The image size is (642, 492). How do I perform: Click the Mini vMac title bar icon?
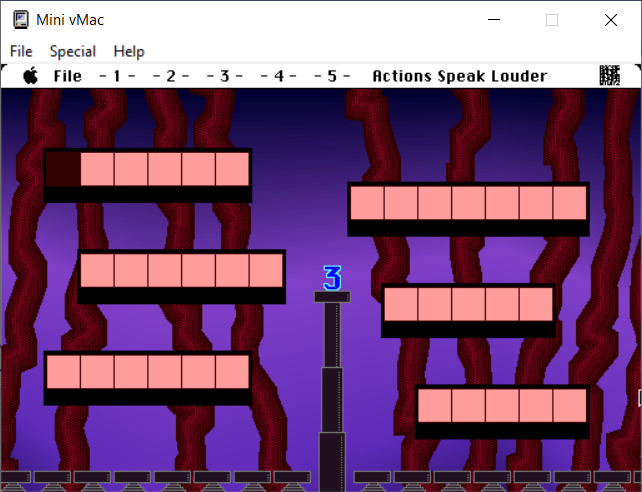[20, 20]
